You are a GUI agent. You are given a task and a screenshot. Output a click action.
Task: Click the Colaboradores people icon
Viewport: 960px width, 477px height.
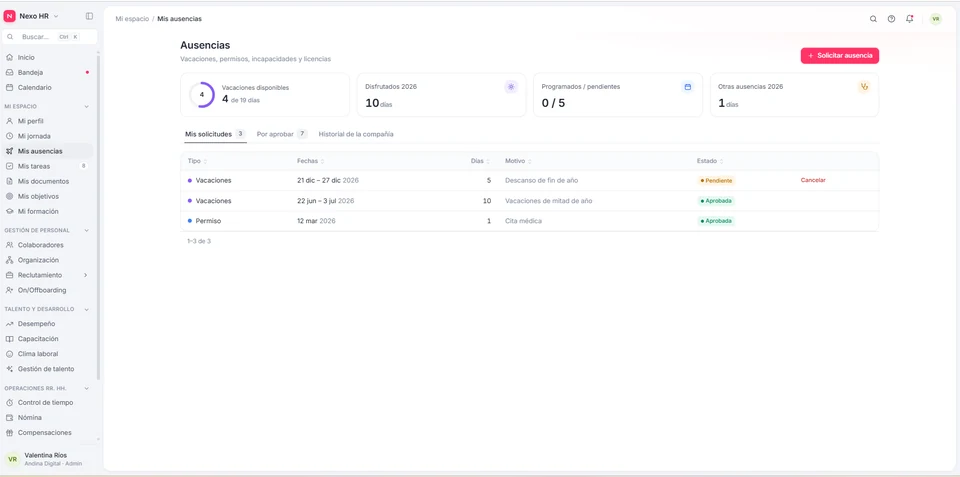point(9,245)
